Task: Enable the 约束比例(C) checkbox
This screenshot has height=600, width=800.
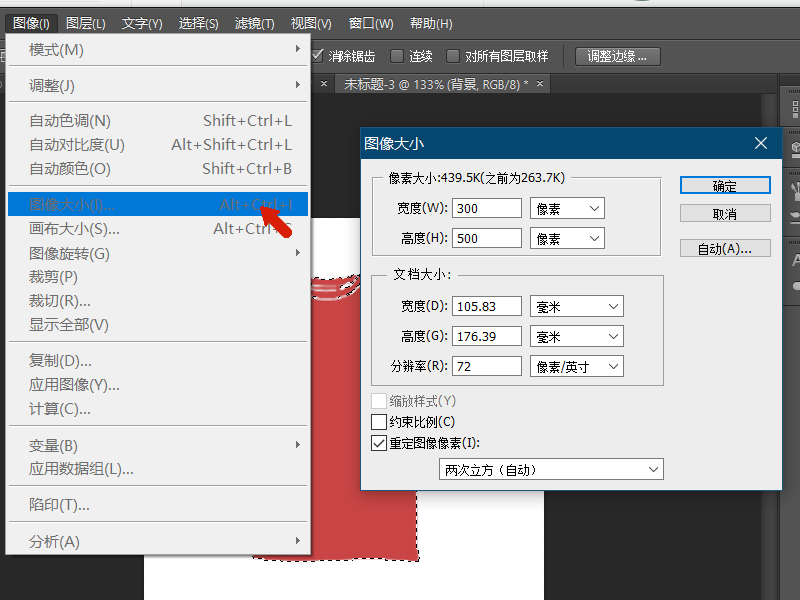Action: pyautogui.click(x=379, y=422)
